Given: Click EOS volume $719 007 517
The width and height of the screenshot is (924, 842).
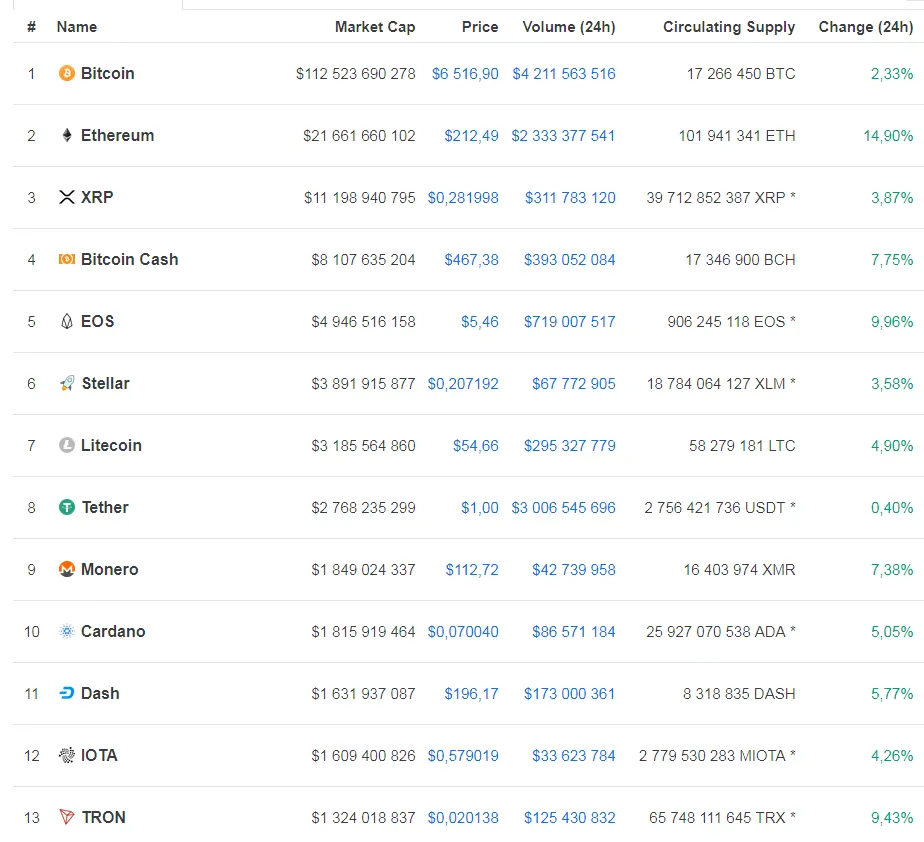Looking at the screenshot, I should click(x=569, y=321).
